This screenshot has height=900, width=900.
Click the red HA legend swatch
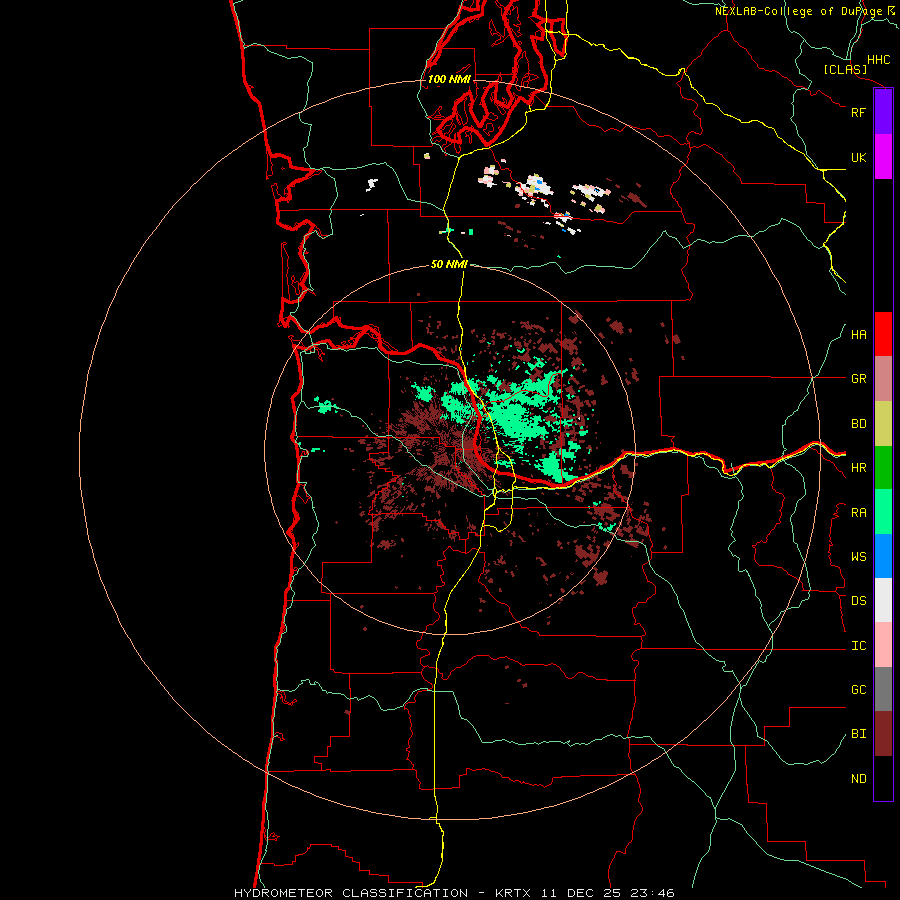(x=883, y=334)
